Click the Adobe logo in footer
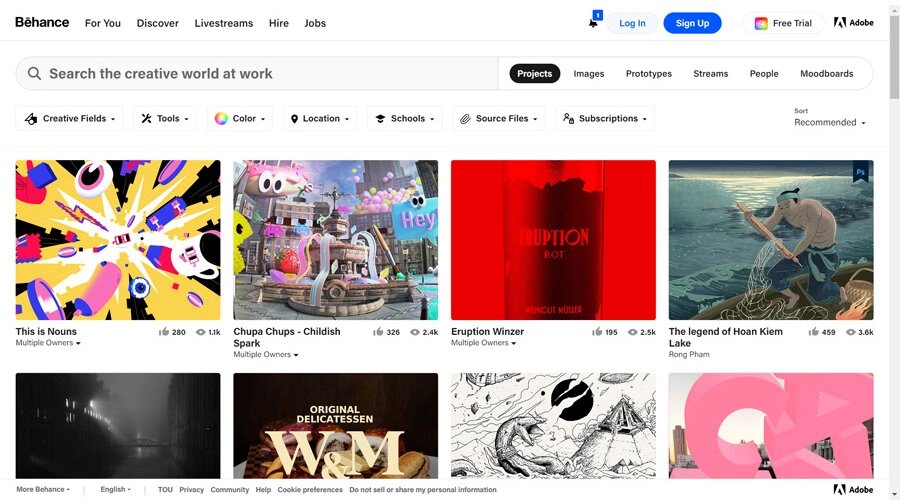Viewport: 900px width, 500px height. [x=854, y=490]
